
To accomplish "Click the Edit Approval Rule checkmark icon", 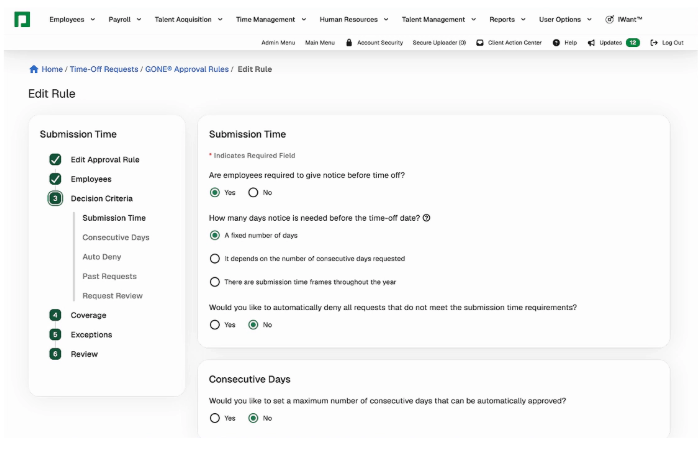I will coord(55,159).
